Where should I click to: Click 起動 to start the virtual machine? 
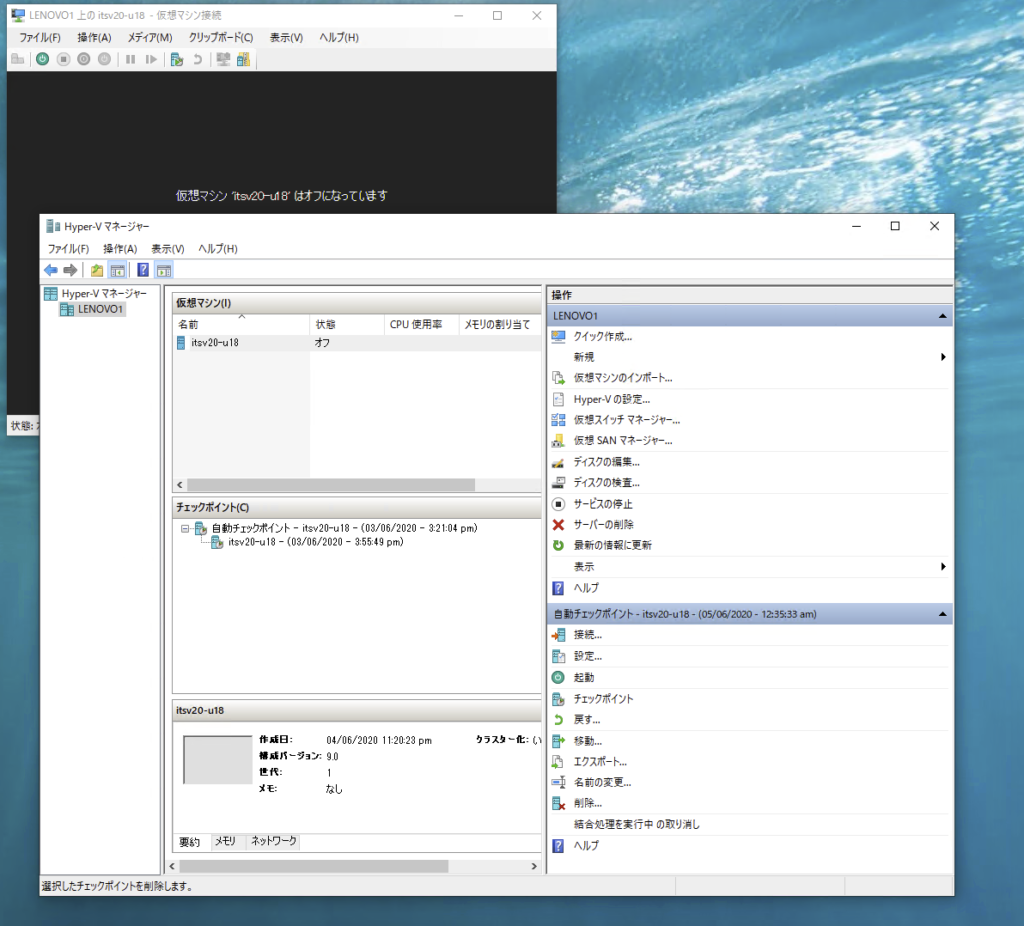tap(584, 678)
